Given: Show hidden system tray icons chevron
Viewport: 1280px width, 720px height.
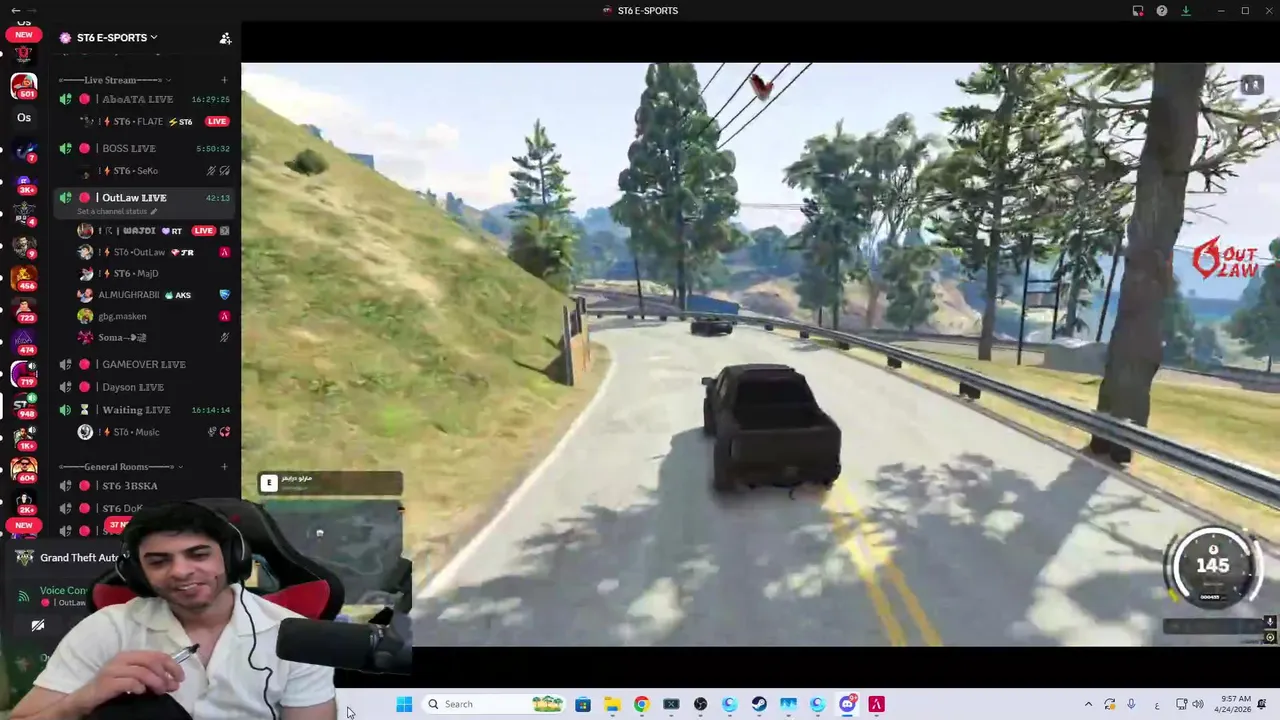Looking at the screenshot, I should [1088, 704].
